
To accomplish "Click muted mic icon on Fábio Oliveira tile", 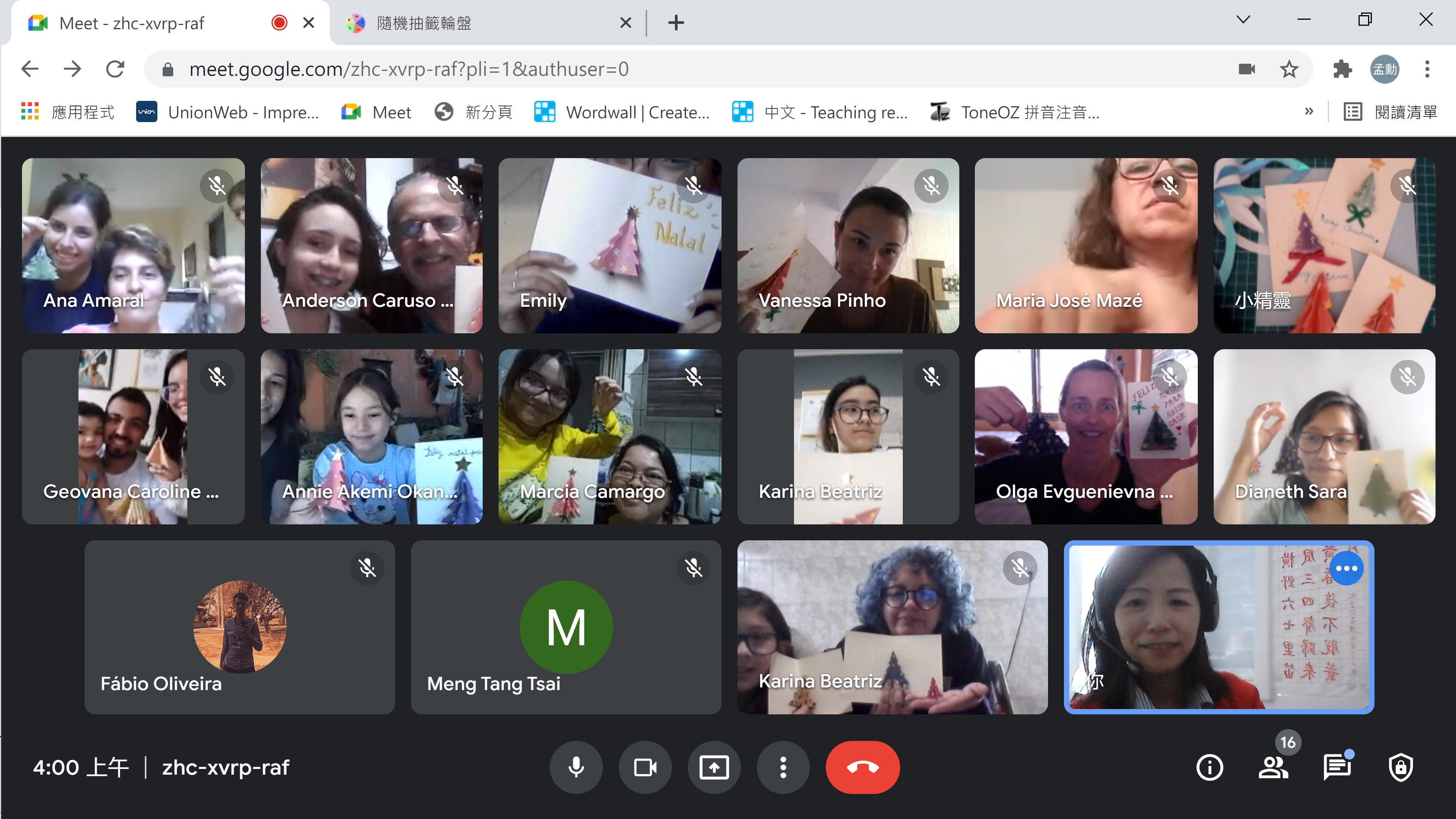I will [x=367, y=568].
